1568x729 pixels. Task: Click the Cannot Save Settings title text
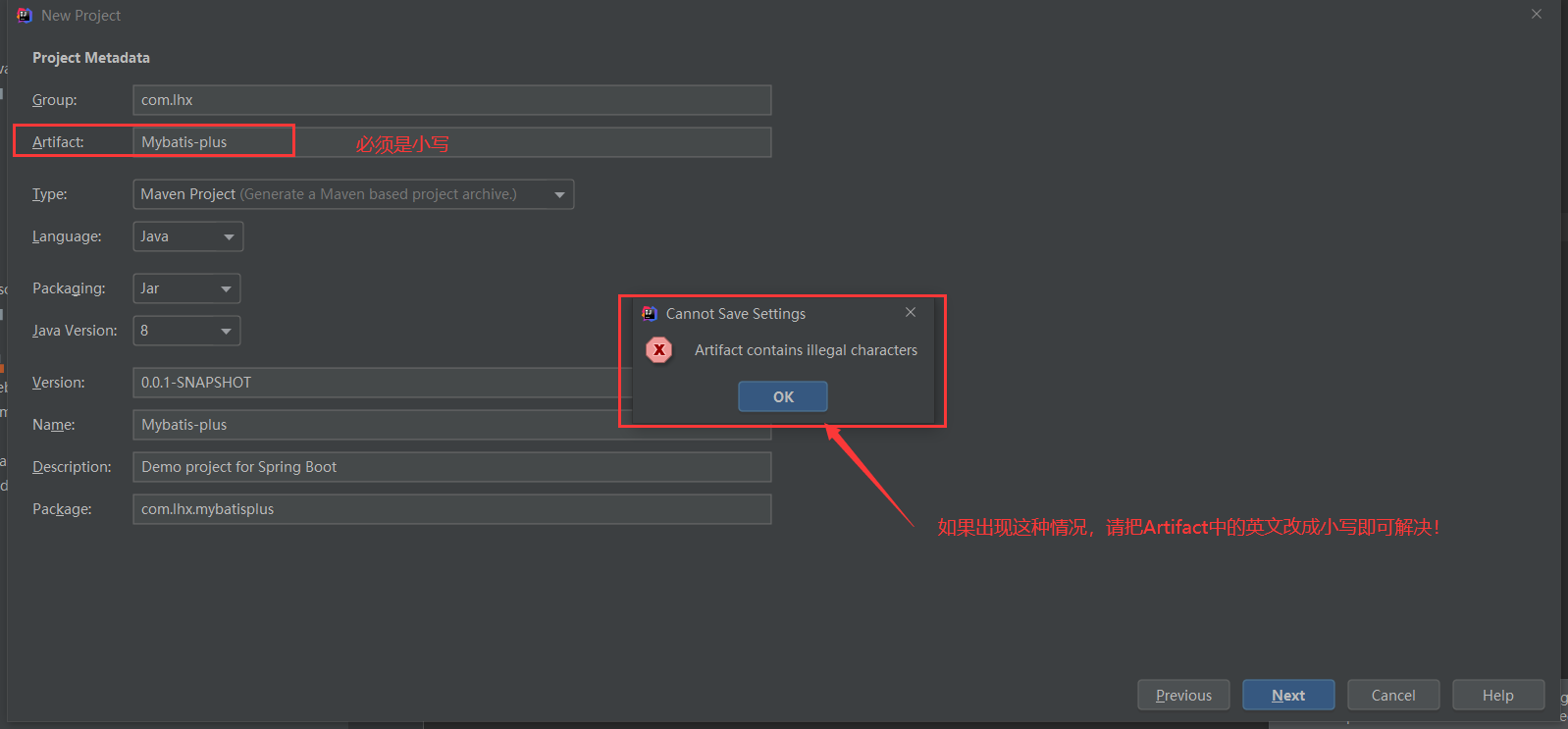point(736,314)
